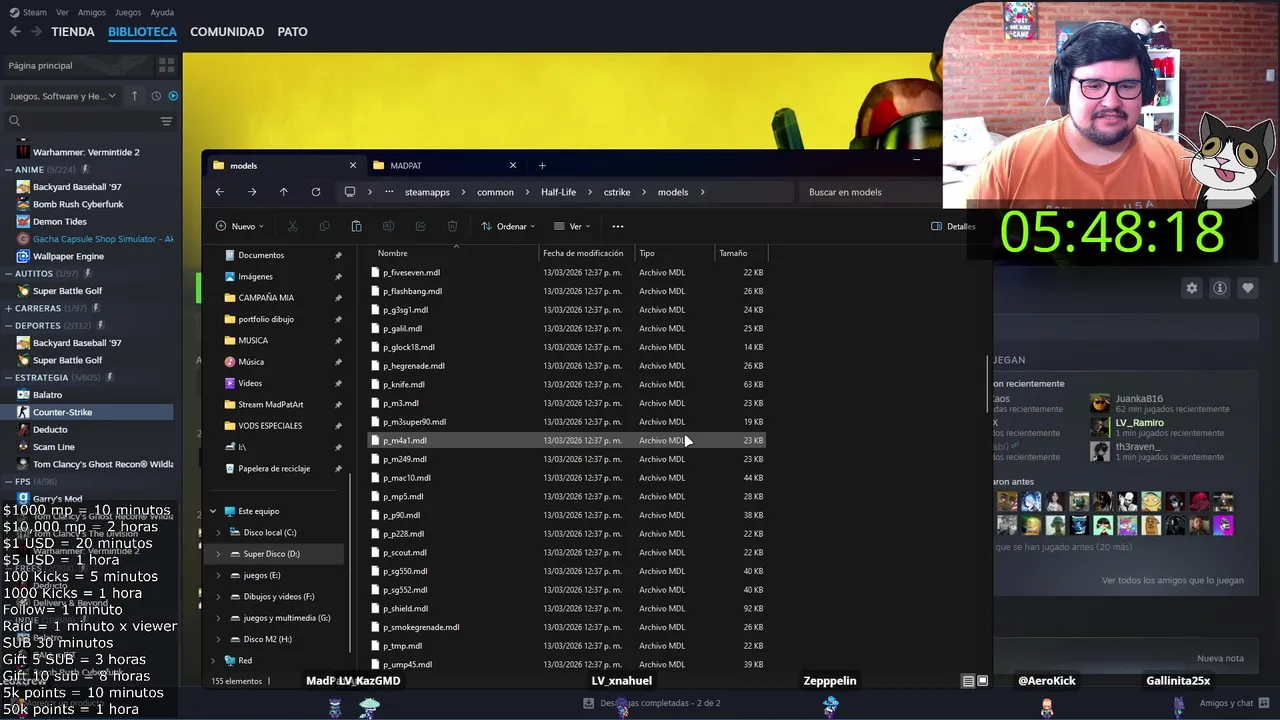Go back in Steam navigation arrow
This screenshot has width=1280, height=720.
click(15, 31)
